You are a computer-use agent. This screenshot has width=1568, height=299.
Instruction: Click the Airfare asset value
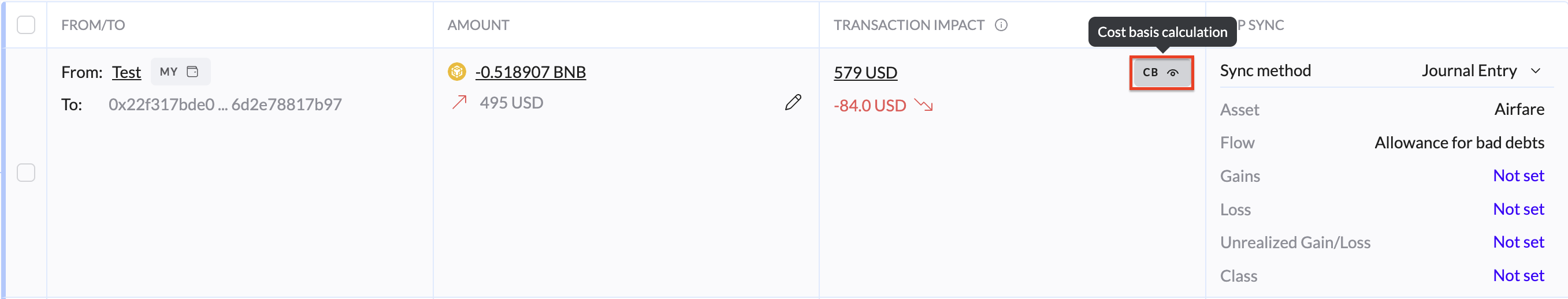[1519, 110]
